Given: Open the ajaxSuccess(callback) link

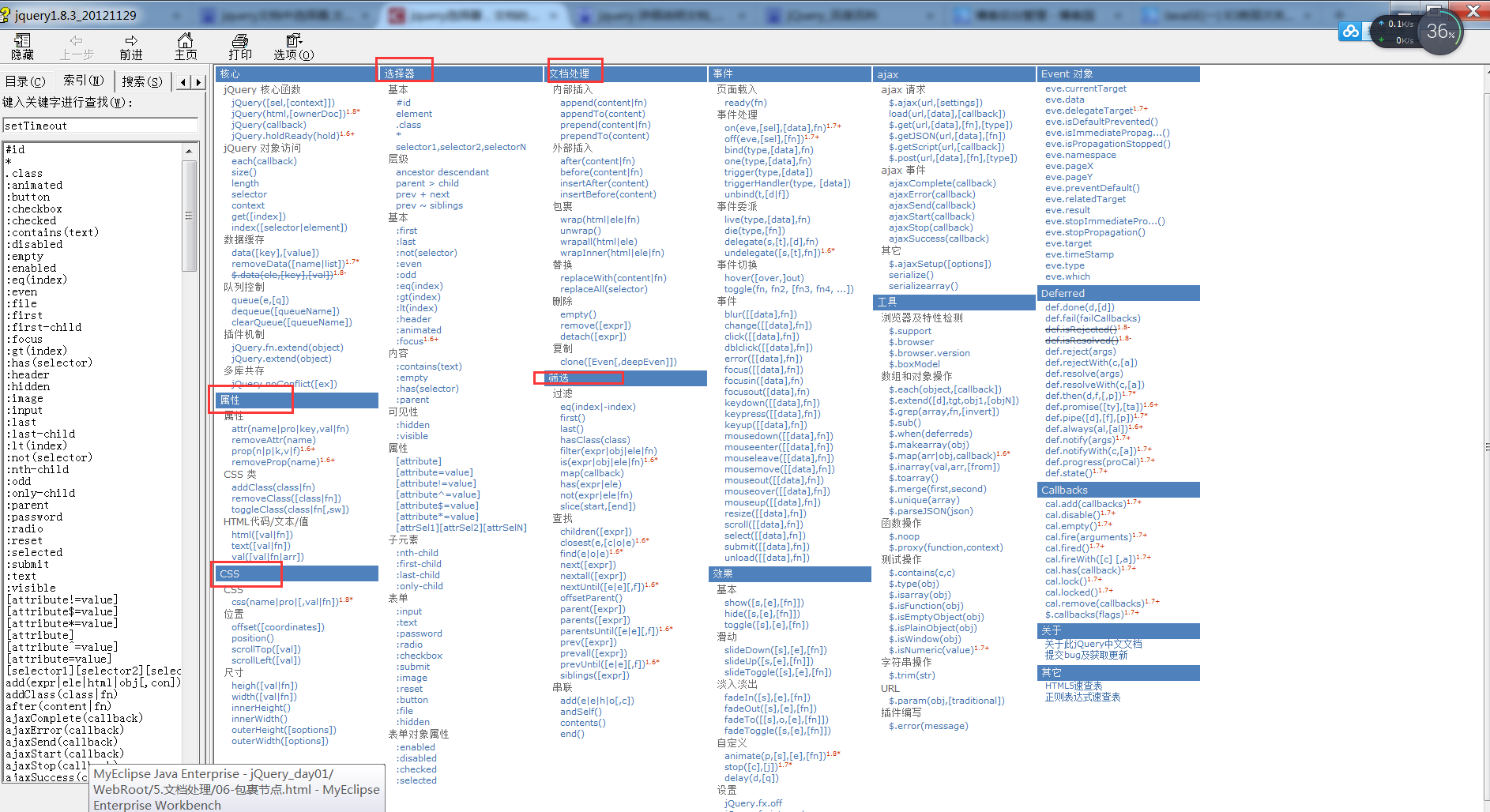Looking at the screenshot, I should point(939,239).
